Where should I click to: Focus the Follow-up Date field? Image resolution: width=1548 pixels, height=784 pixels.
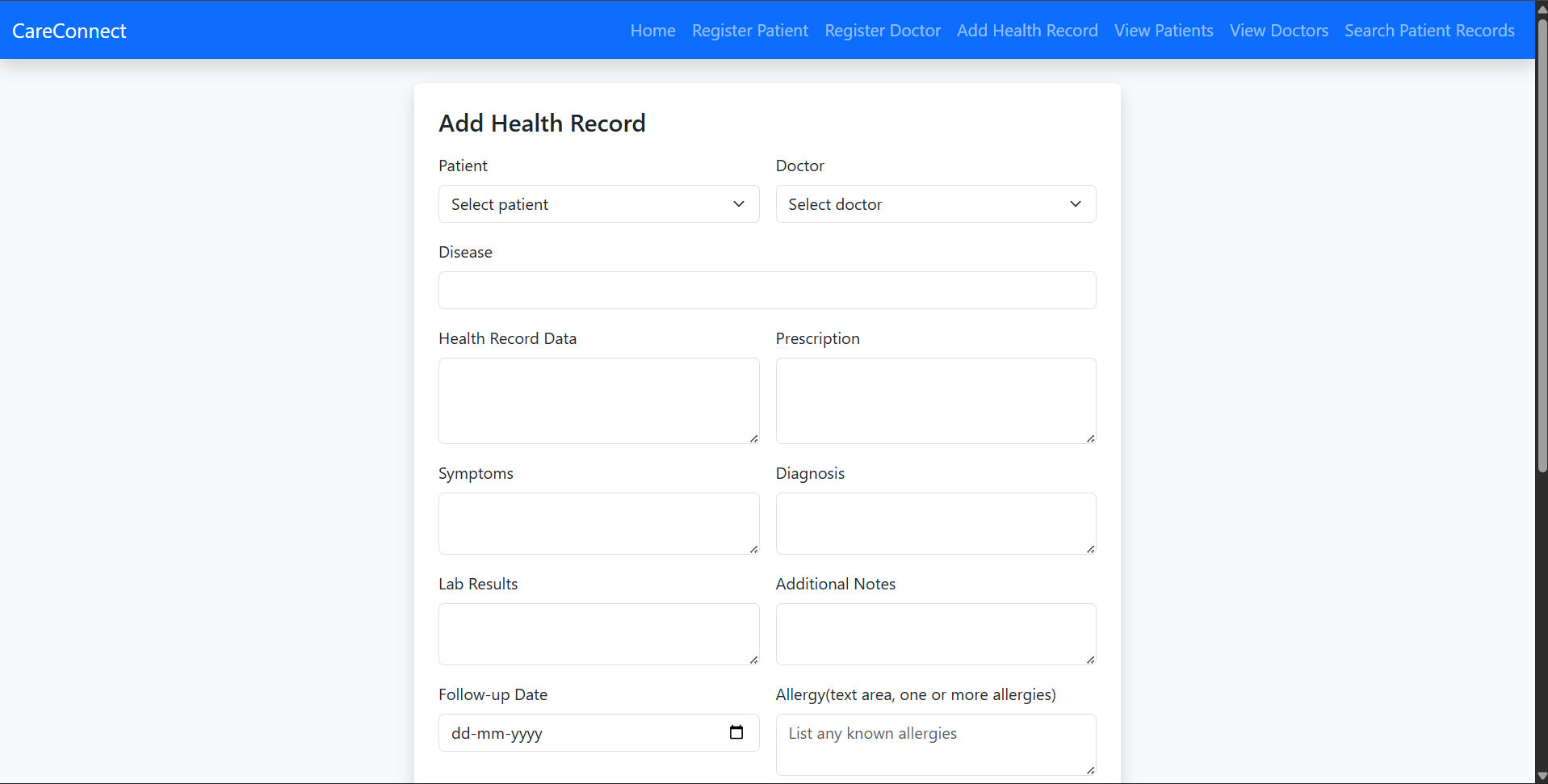pyautogui.click(x=598, y=732)
